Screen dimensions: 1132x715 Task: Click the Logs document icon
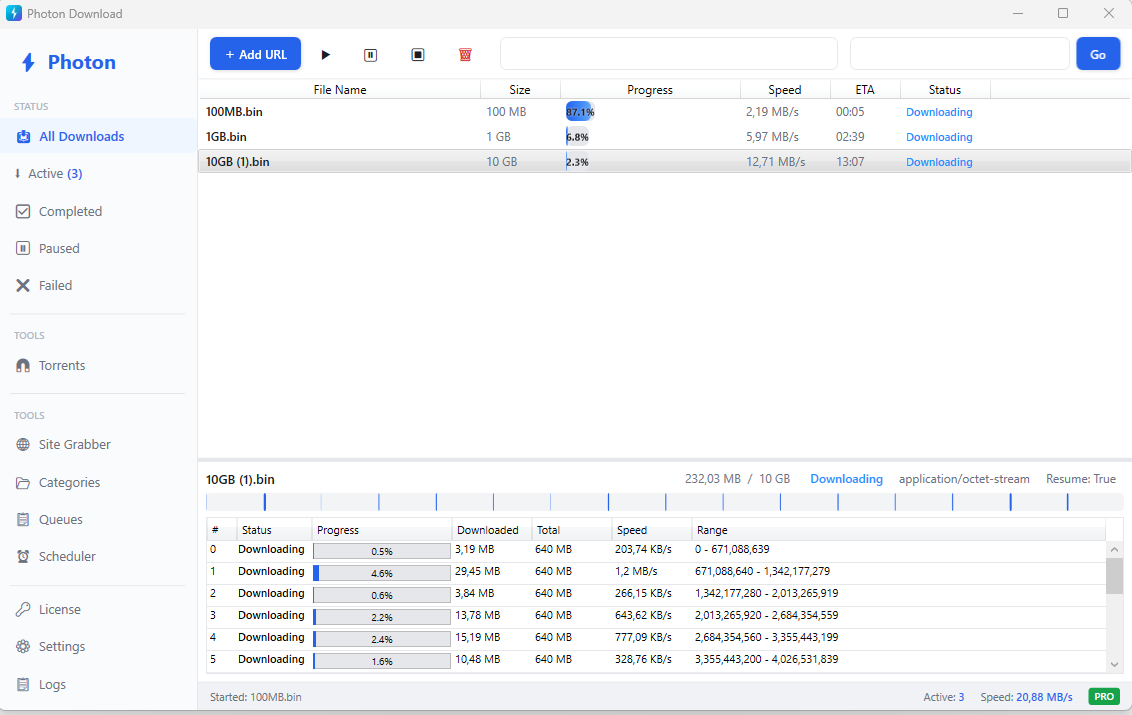point(23,684)
